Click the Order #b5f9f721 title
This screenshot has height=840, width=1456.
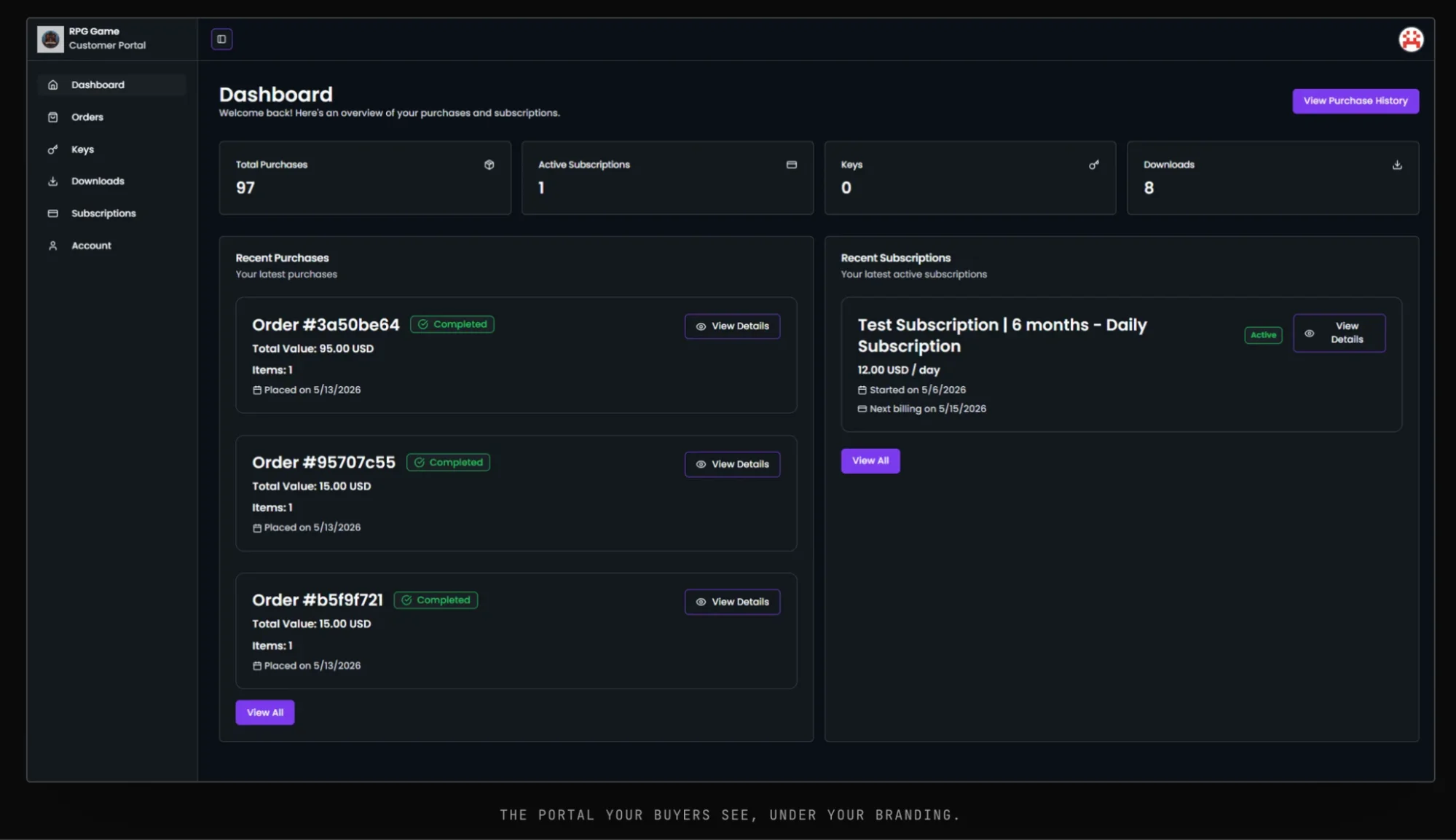[318, 600]
